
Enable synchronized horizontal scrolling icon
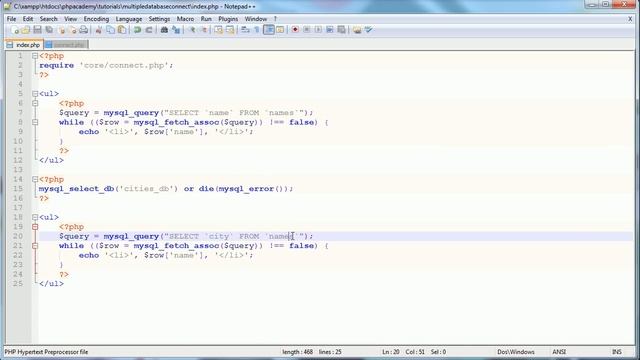pos(230,30)
